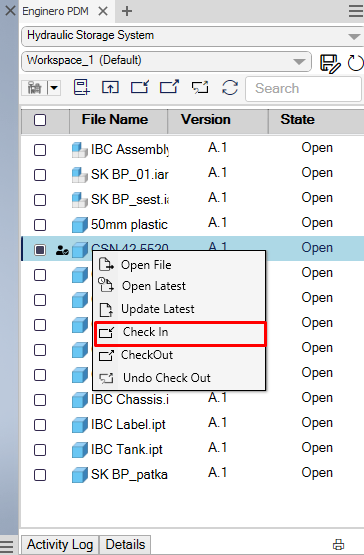Click into the Search field
The width and height of the screenshot is (364, 555).
pos(303,88)
